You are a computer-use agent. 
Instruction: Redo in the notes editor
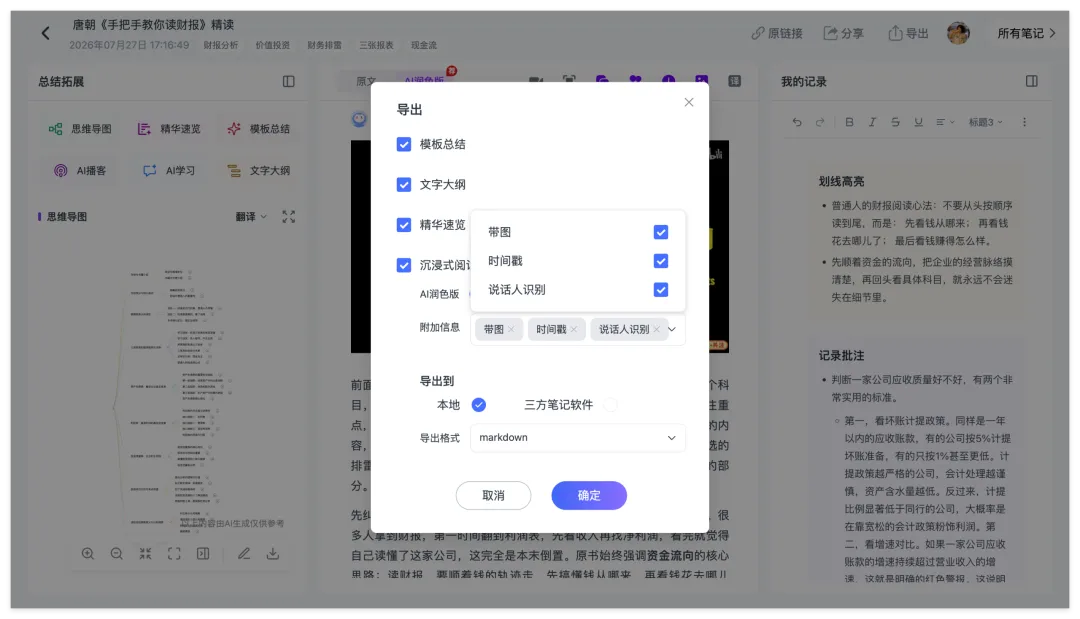[x=820, y=122]
